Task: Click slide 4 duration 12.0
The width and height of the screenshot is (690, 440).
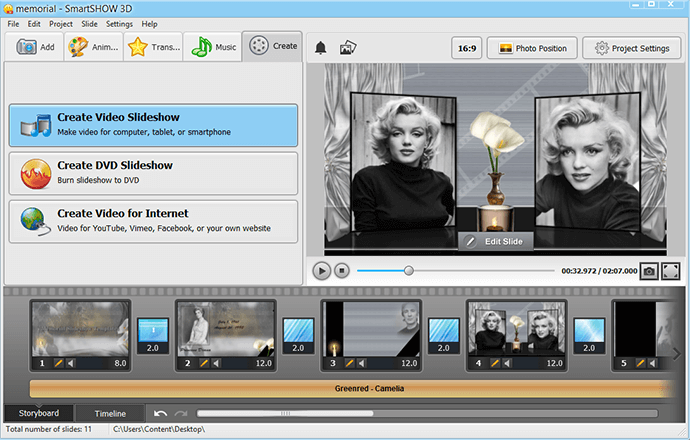Action: (554, 363)
